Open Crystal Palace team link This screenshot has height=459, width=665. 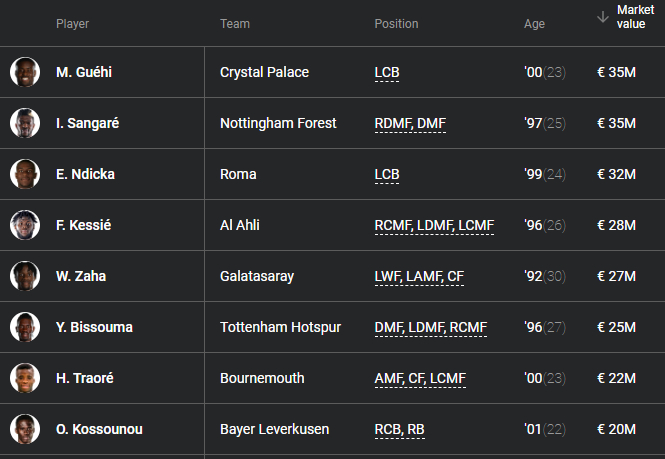point(264,72)
